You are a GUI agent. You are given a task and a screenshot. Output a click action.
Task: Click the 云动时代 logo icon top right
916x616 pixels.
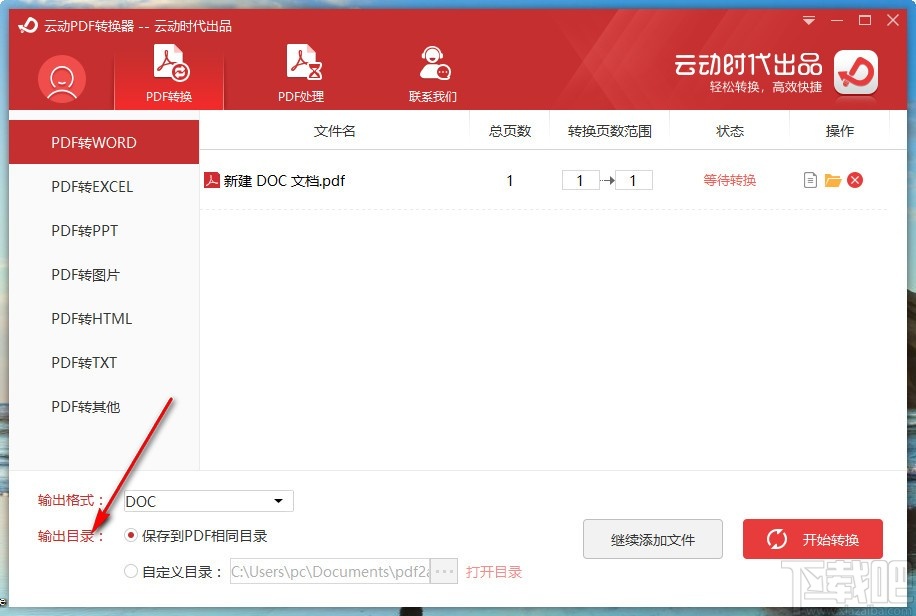tap(855, 74)
